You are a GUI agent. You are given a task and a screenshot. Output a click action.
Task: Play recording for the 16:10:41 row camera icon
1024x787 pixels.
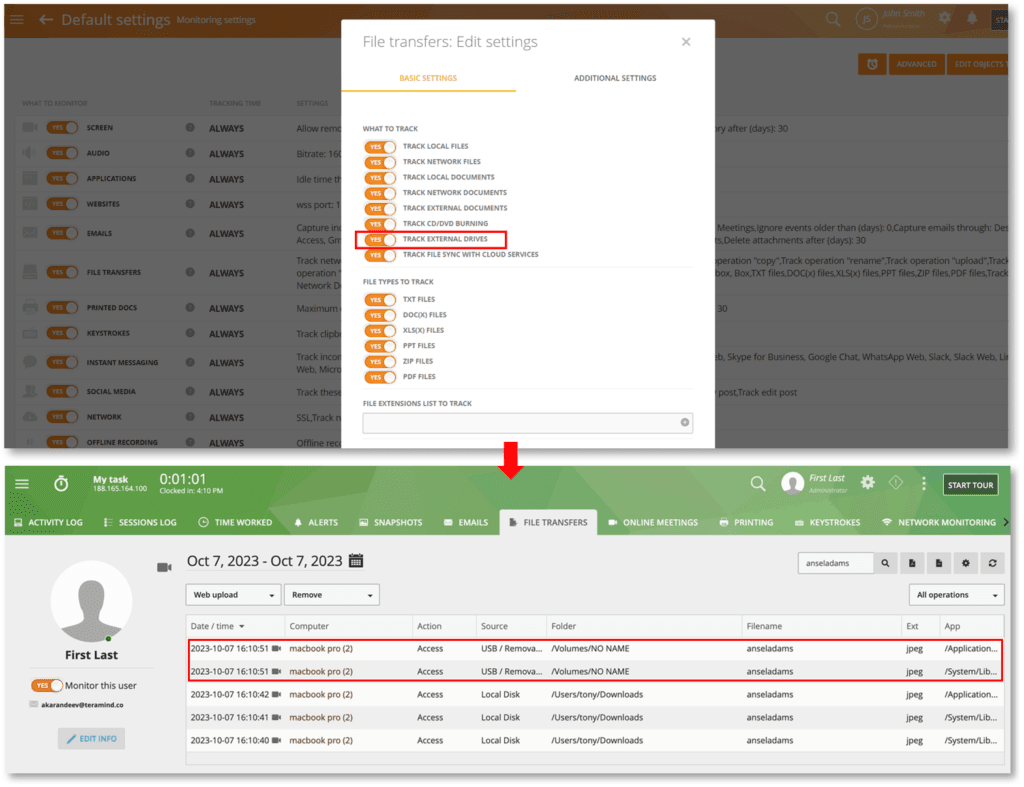point(276,717)
